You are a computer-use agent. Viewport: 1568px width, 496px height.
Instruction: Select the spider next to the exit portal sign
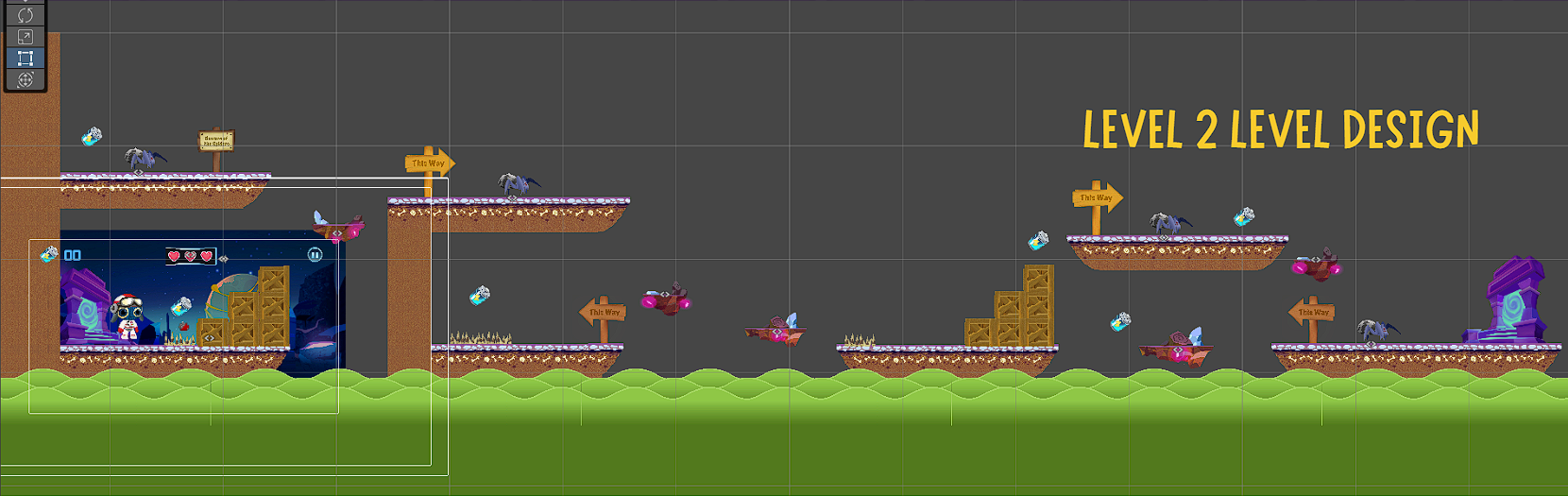click(1376, 330)
